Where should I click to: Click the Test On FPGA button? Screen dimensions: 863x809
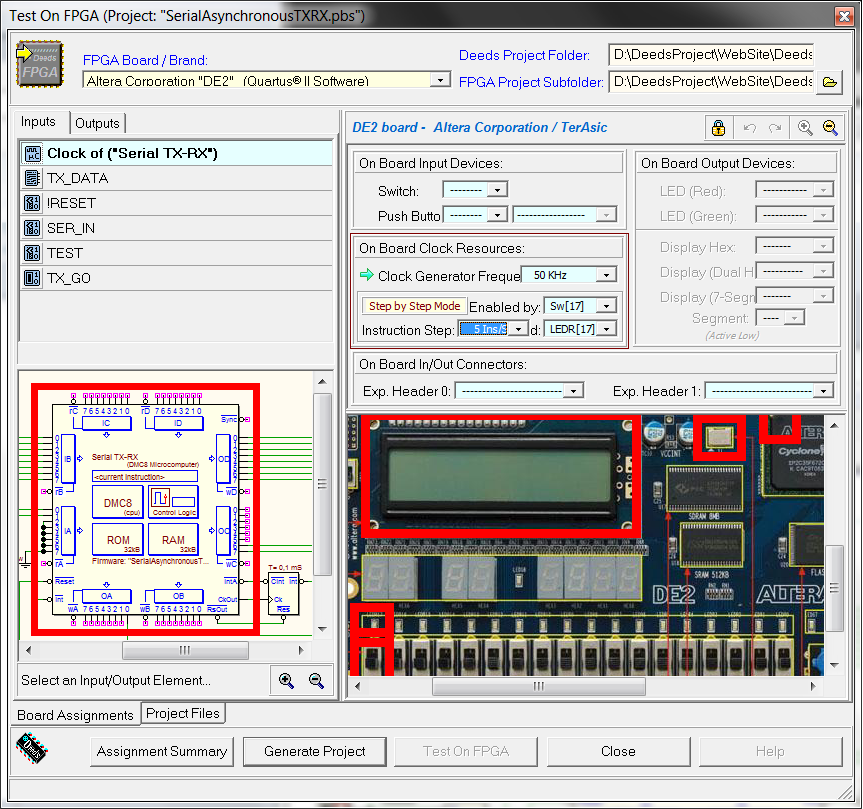466,751
